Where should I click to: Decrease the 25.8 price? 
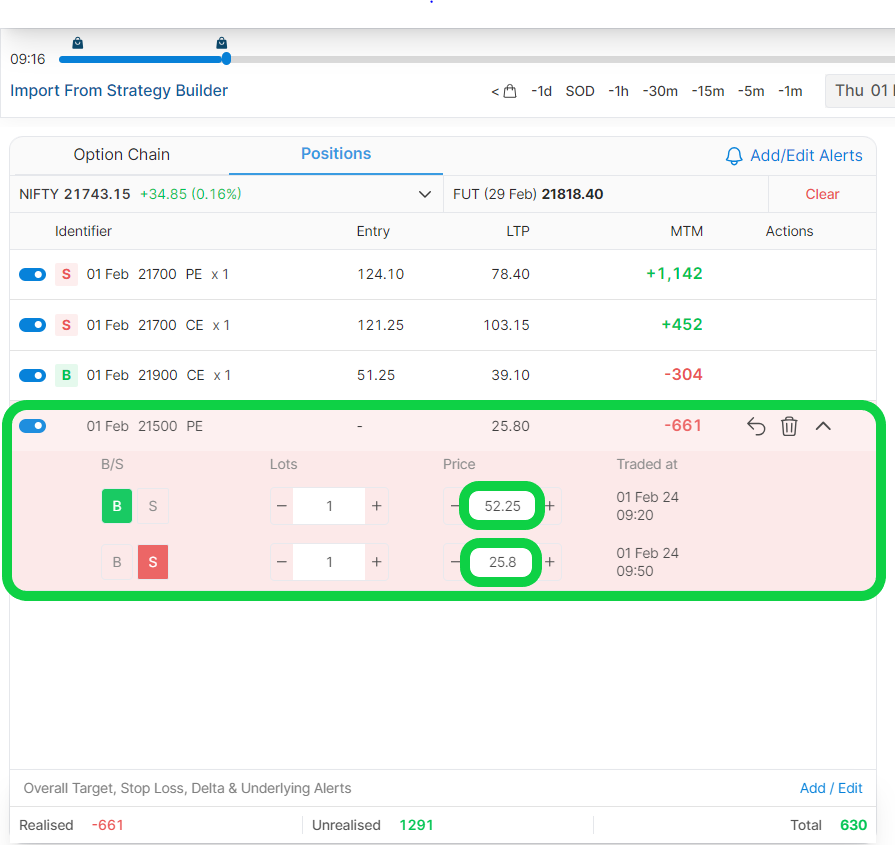(x=453, y=562)
